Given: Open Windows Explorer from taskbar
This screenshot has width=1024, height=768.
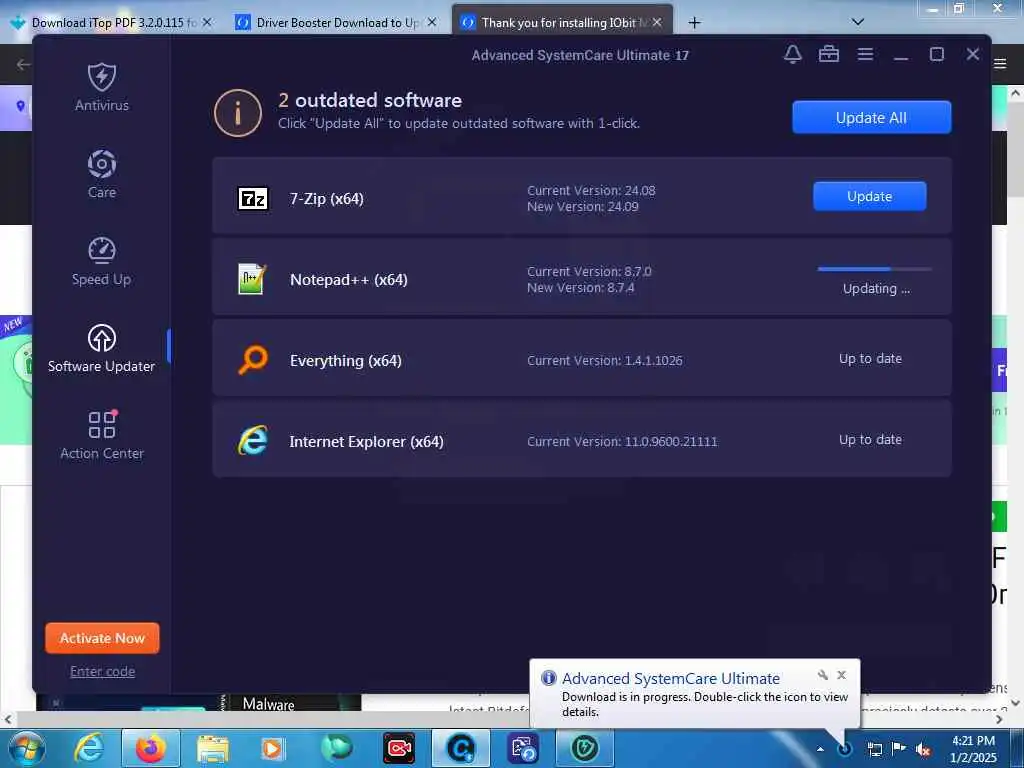Looking at the screenshot, I should coord(213,748).
